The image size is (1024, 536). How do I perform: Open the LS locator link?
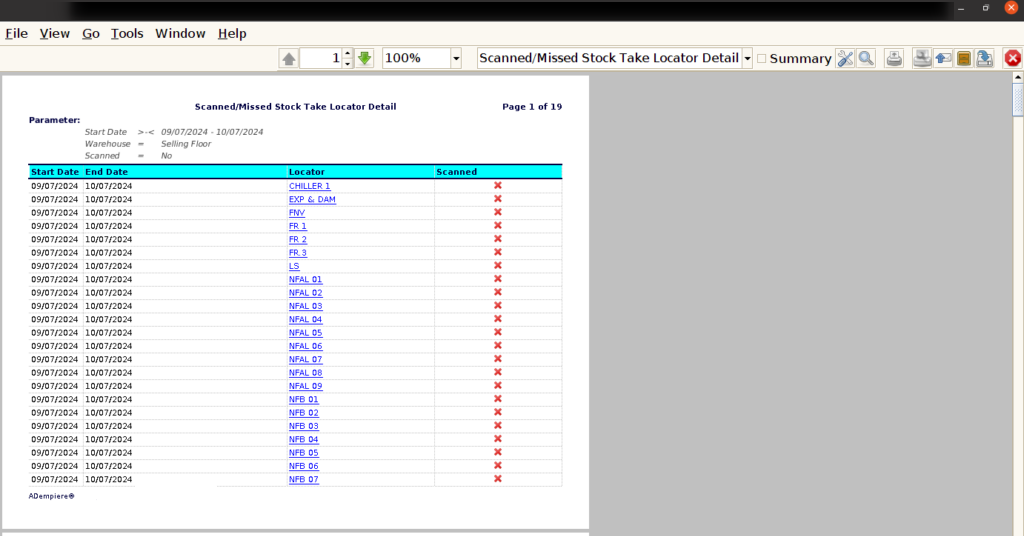click(x=294, y=266)
